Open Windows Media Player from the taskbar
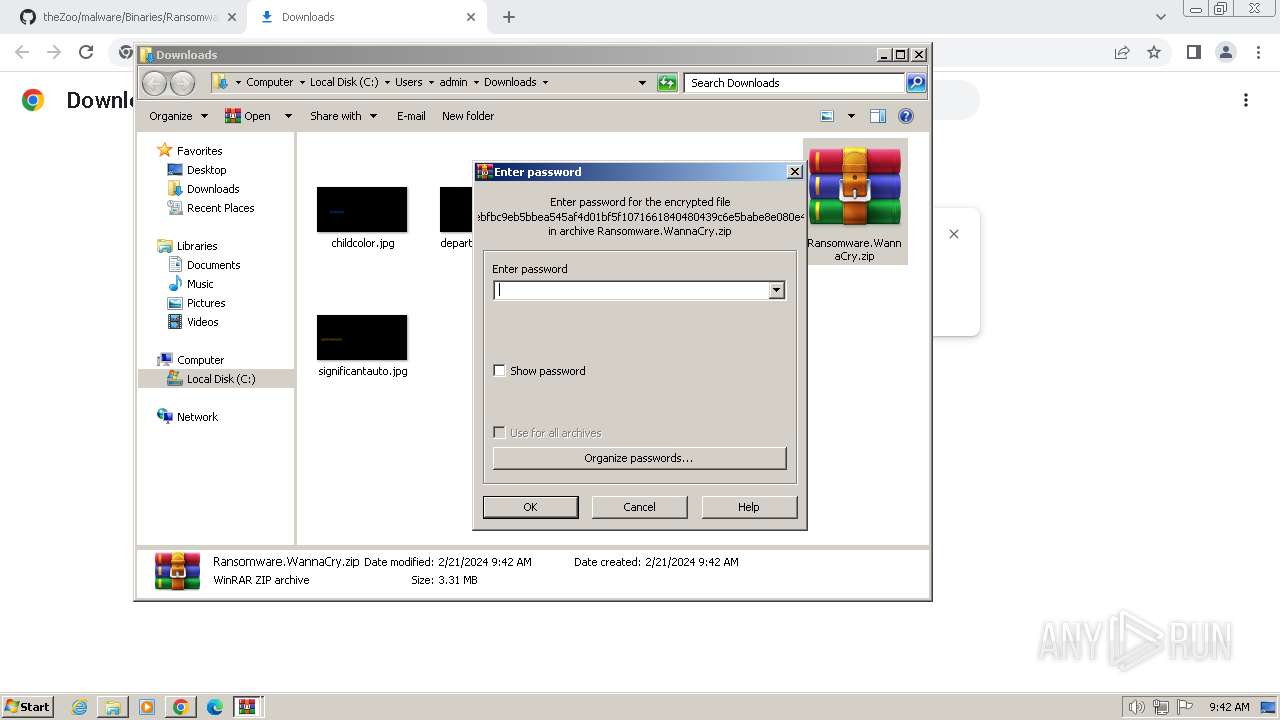The width and height of the screenshot is (1280, 720). (x=147, y=707)
